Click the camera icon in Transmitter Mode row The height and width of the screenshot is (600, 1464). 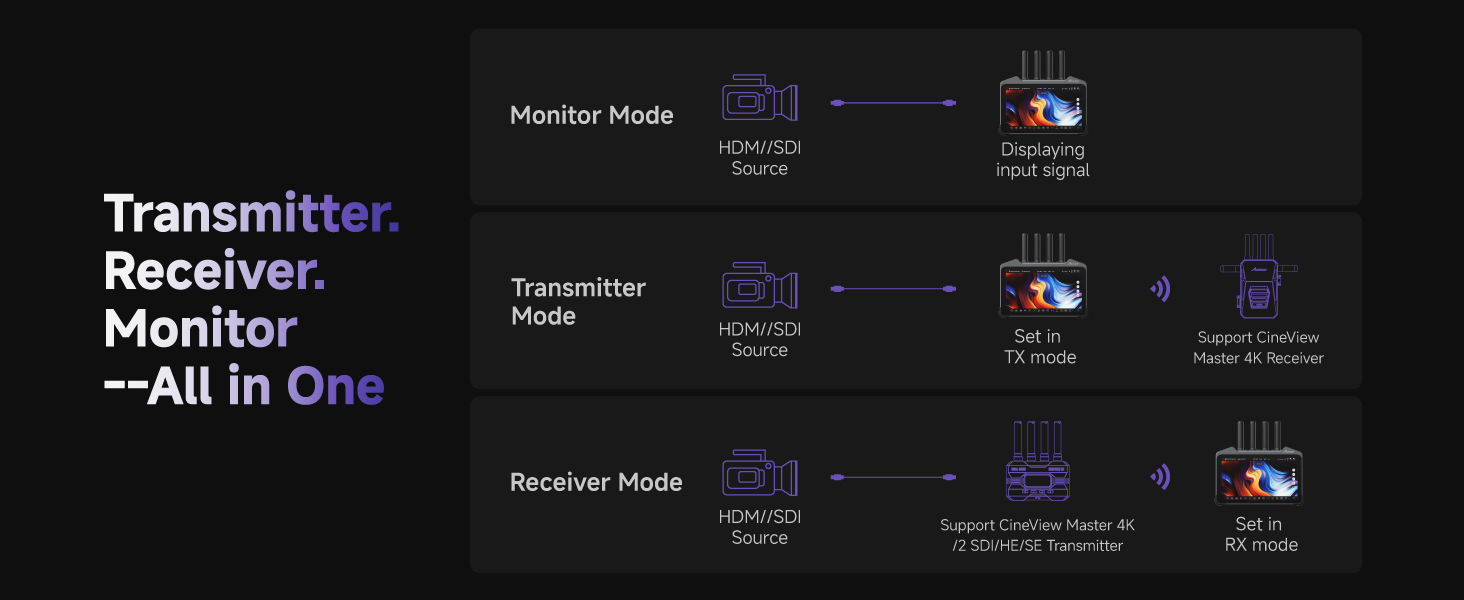(x=759, y=285)
